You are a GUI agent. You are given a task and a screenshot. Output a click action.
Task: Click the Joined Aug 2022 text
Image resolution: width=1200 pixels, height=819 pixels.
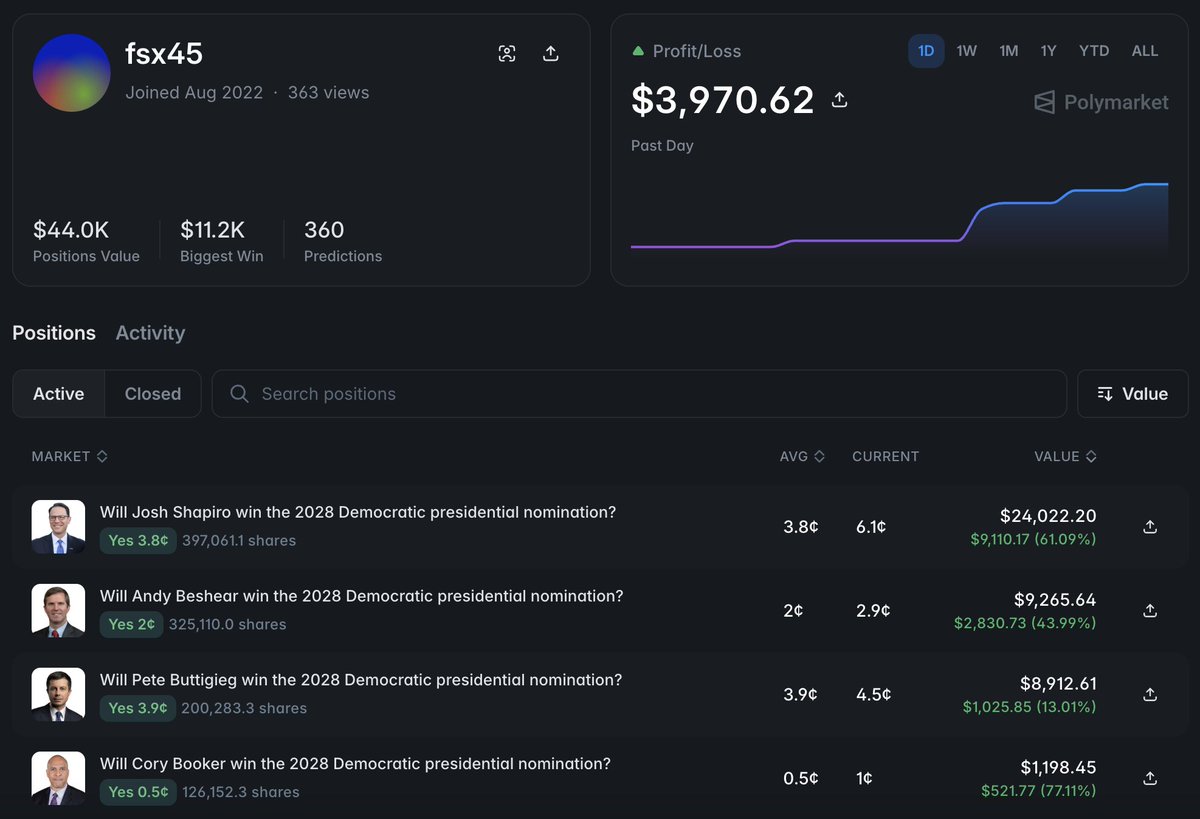coord(194,92)
